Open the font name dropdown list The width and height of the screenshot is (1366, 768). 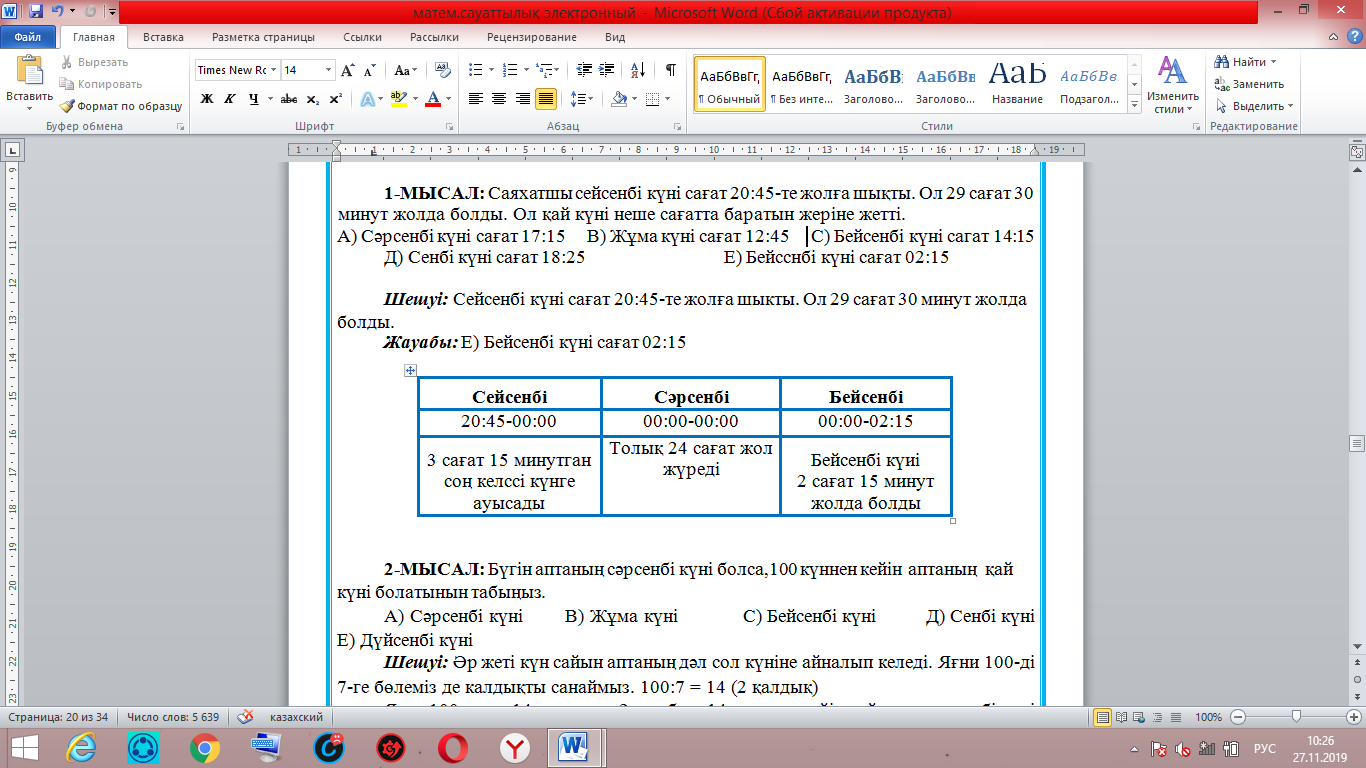[x=273, y=70]
